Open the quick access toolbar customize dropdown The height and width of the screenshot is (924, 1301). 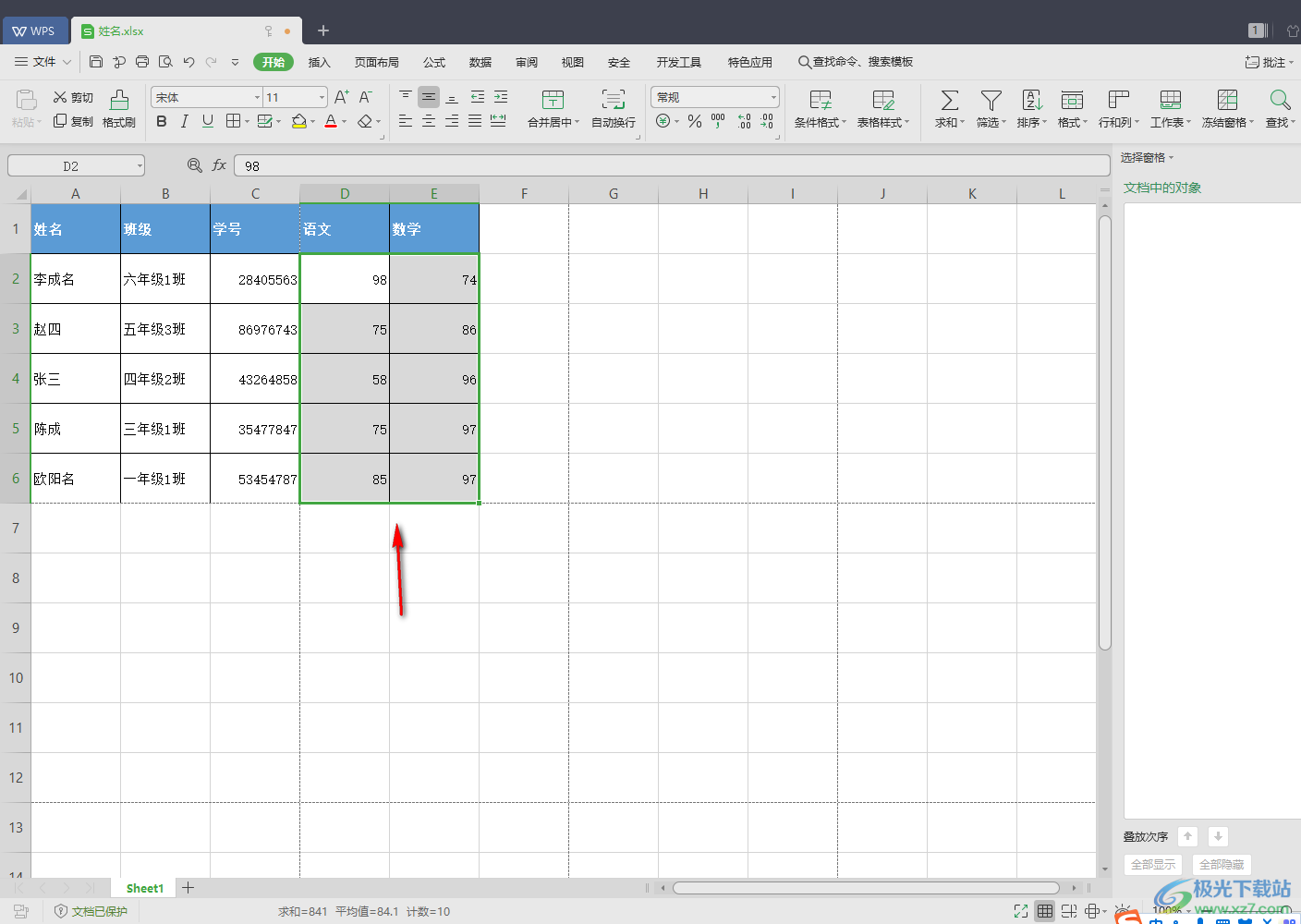coord(235,62)
